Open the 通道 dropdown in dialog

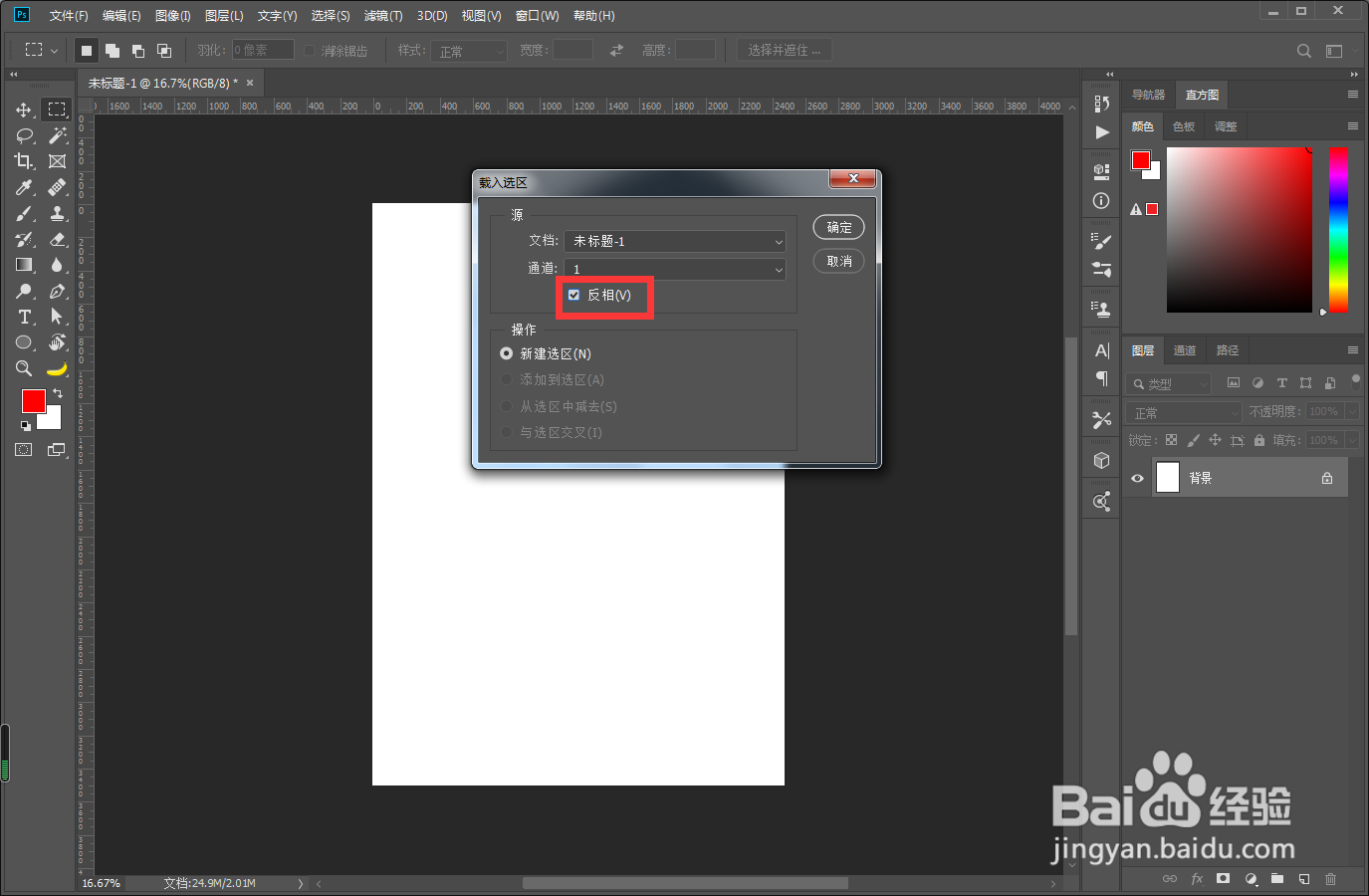coord(675,269)
